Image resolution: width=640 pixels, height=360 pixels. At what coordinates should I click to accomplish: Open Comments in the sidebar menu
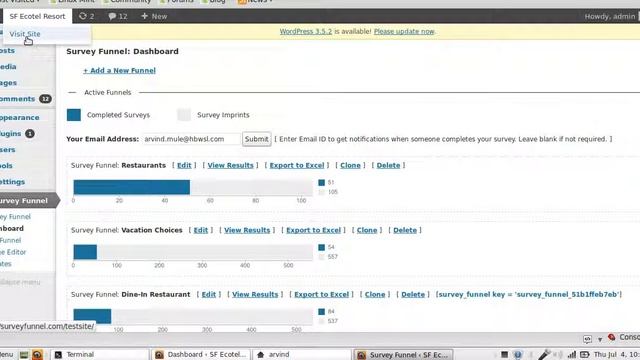18,99
